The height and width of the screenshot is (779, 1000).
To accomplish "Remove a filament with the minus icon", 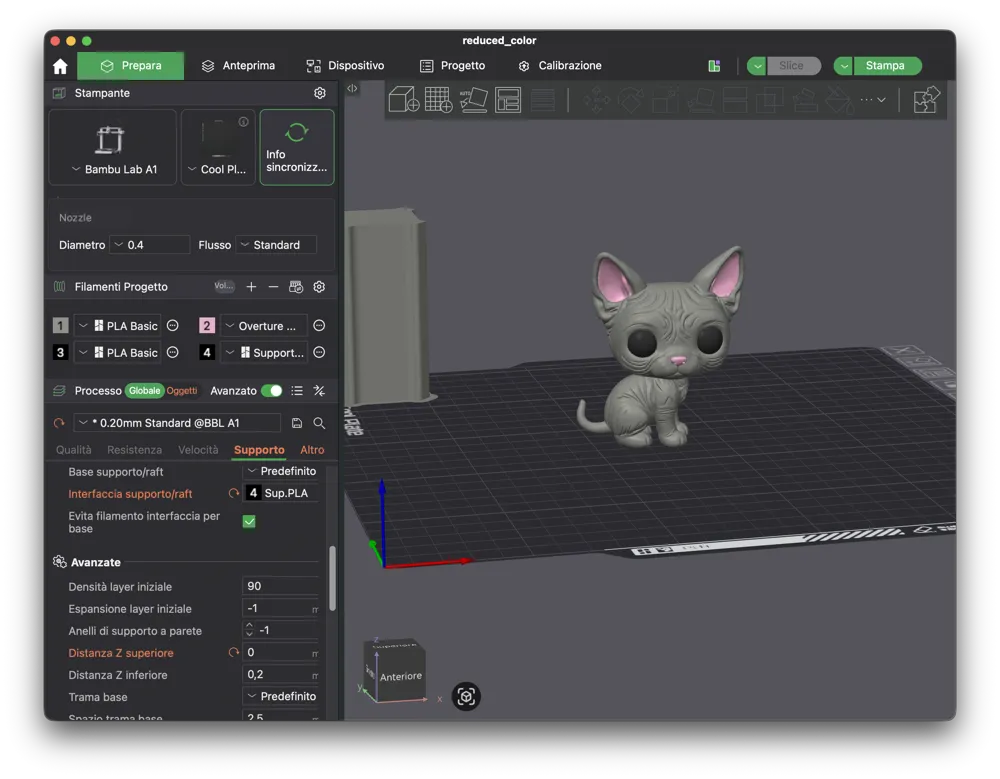I will [x=273, y=287].
